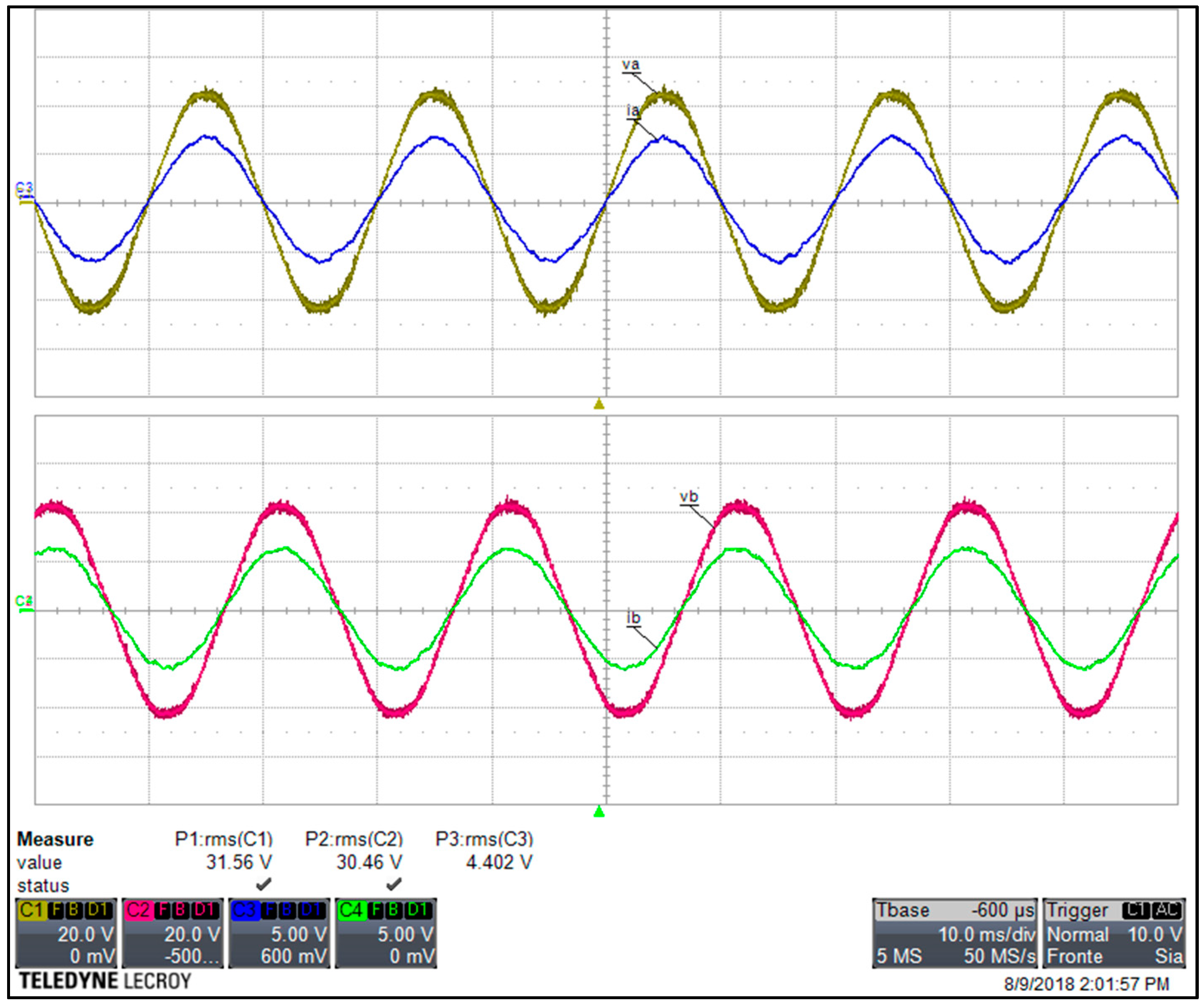
Task: Select the P1:rms(C1) measurement header
Action: [x=224, y=839]
